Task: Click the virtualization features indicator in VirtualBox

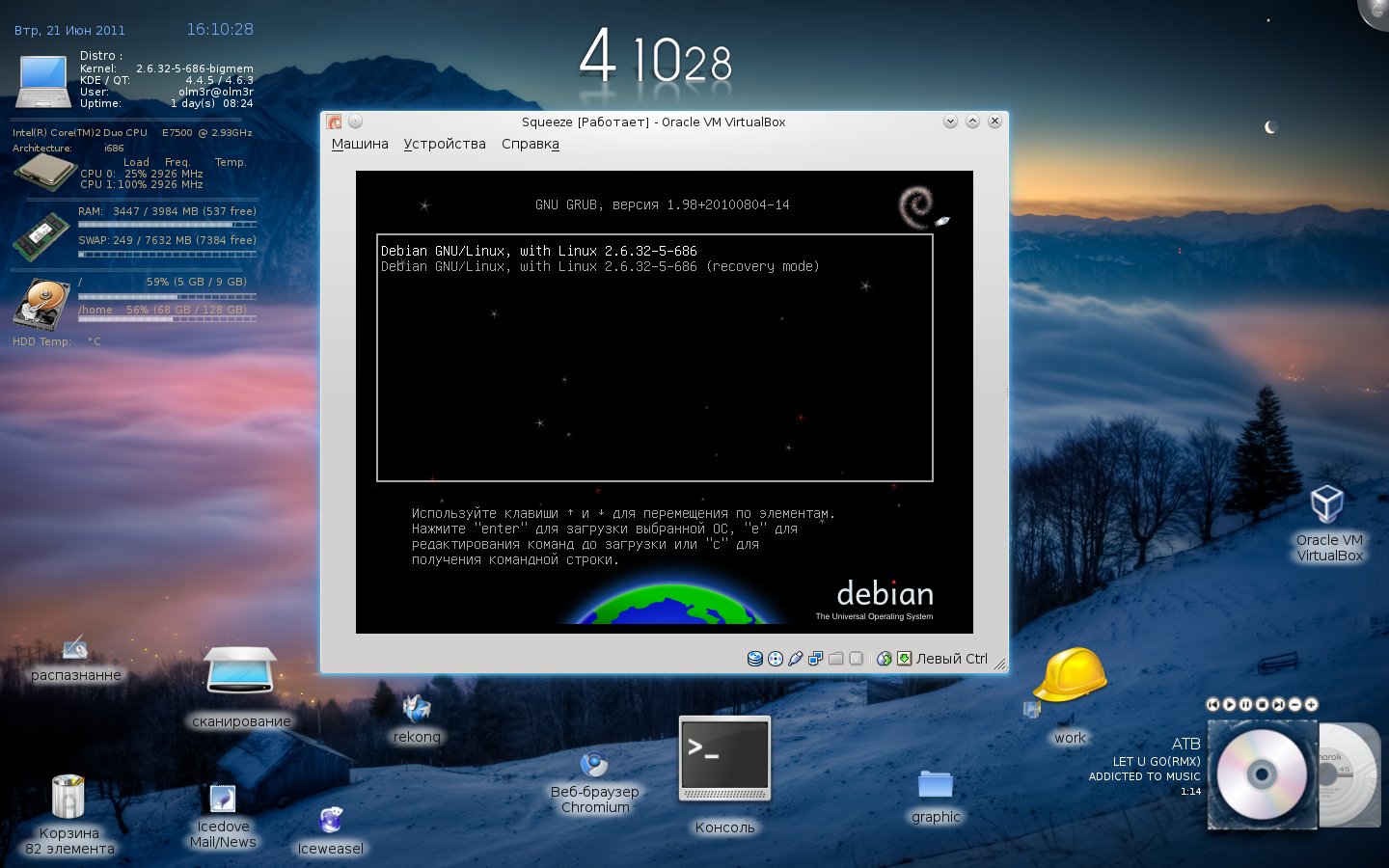Action: pos(857,659)
